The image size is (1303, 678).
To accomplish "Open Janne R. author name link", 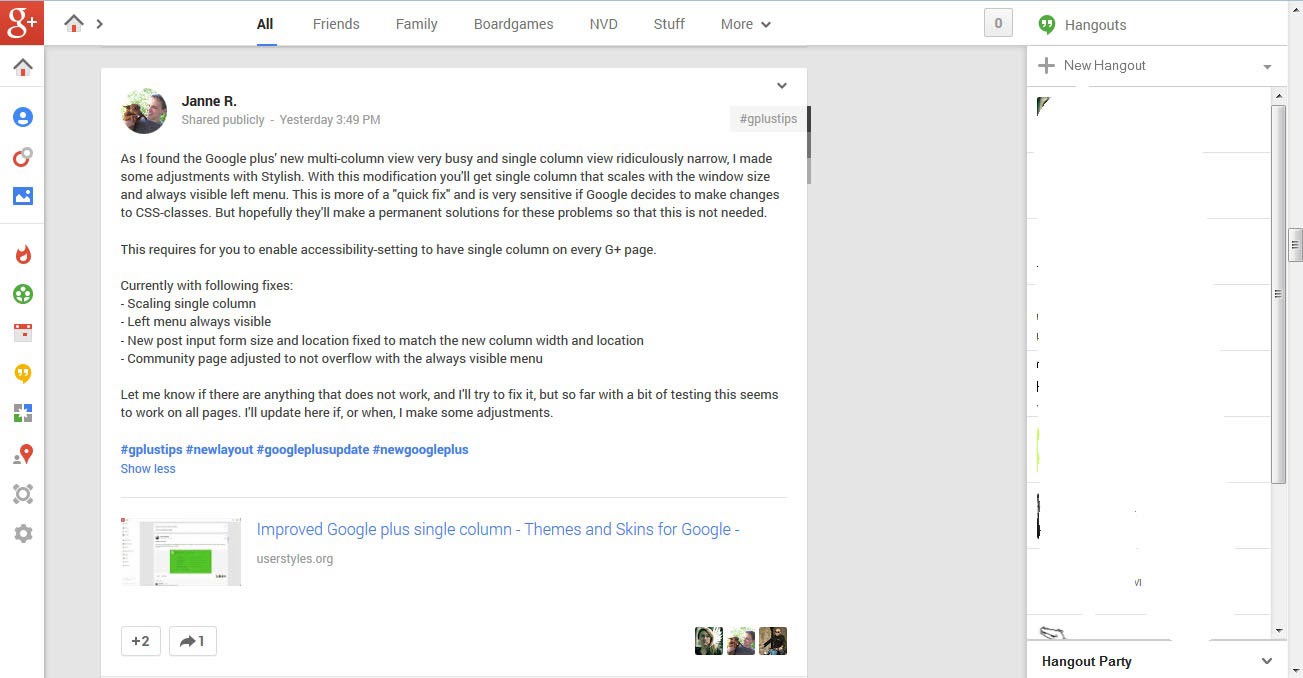I will click(209, 101).
